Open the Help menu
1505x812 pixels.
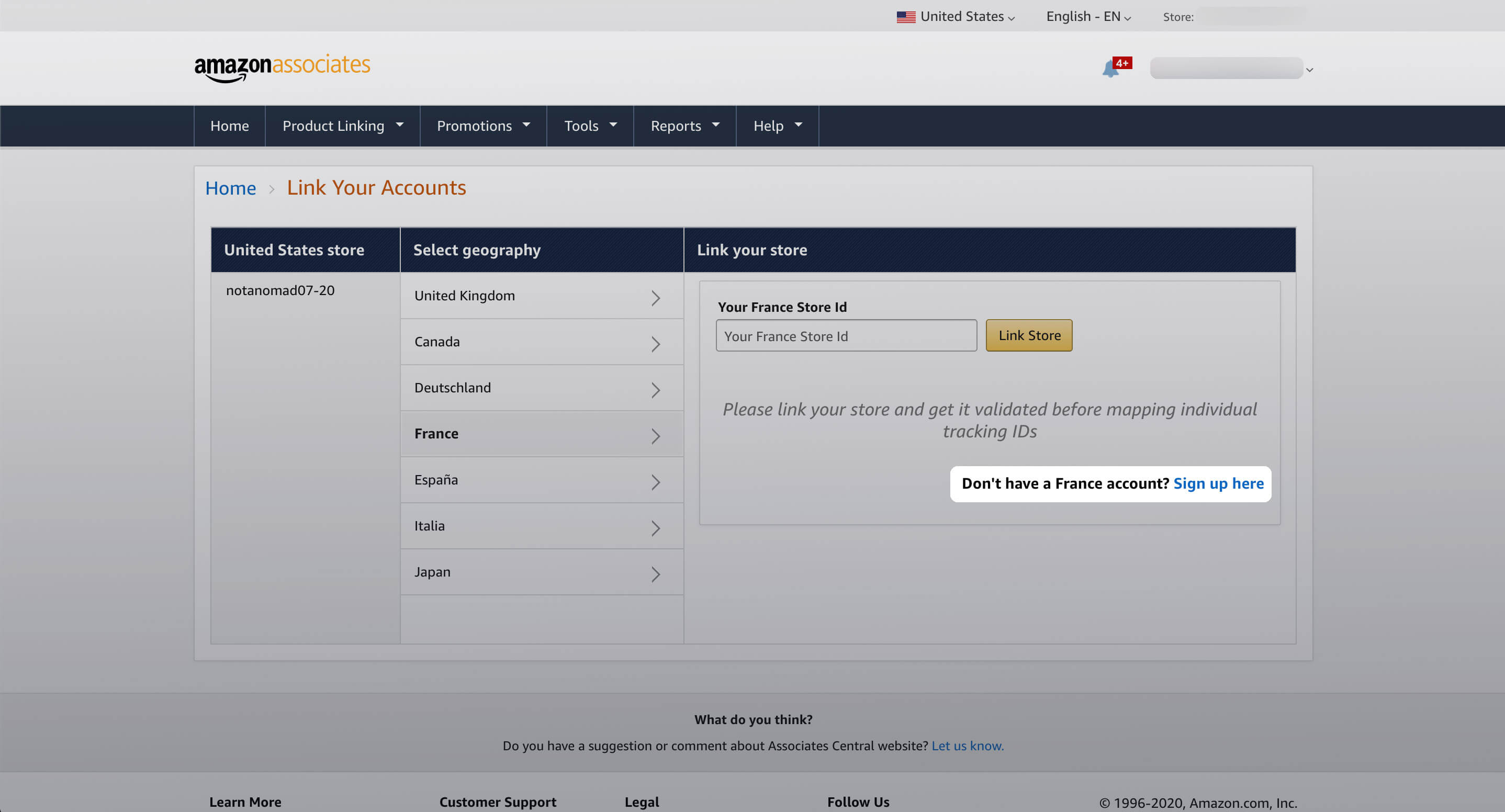[777, 126]
